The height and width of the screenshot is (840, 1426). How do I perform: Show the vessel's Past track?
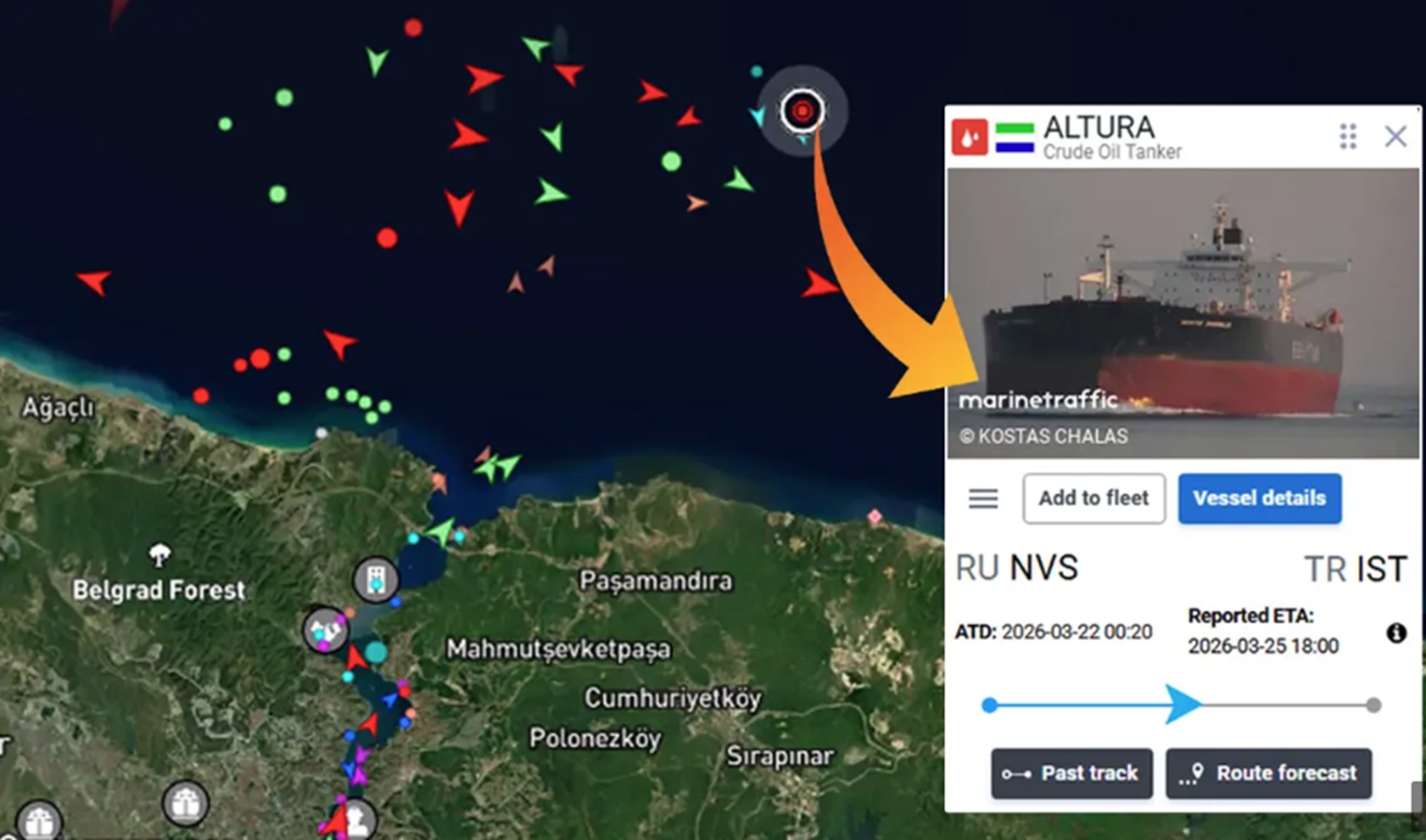tap(1072, 773)
